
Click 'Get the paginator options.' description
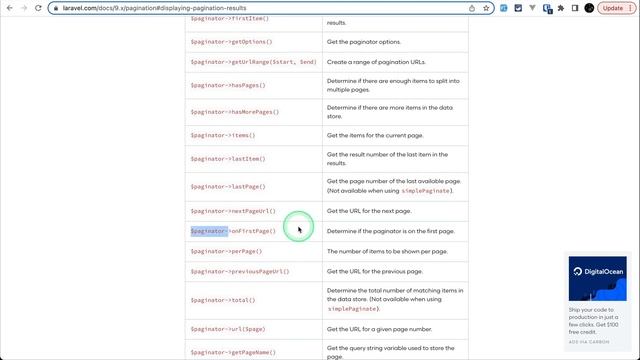[x=364, y=42]
